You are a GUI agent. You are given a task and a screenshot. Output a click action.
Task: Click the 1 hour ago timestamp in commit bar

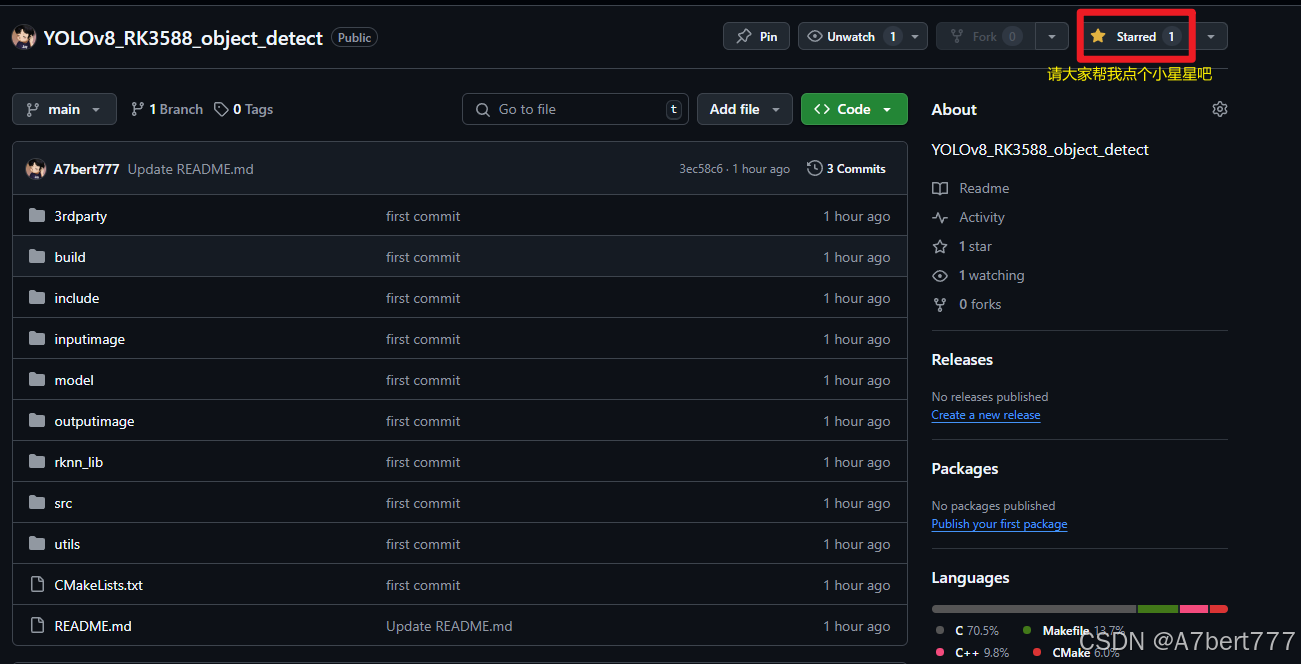[761, 169]
